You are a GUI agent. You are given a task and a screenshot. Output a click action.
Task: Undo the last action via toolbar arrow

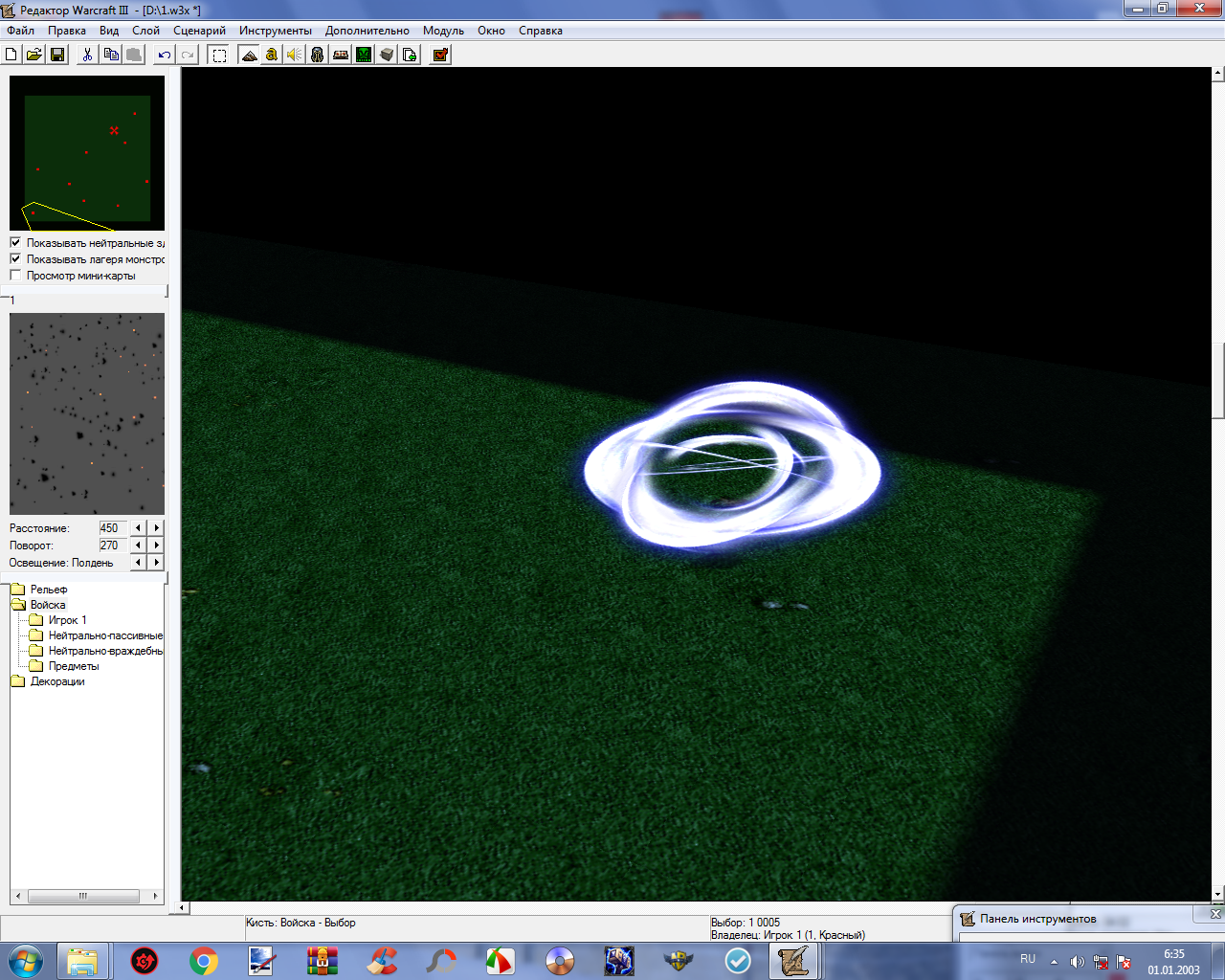click(x=165, y=55)
